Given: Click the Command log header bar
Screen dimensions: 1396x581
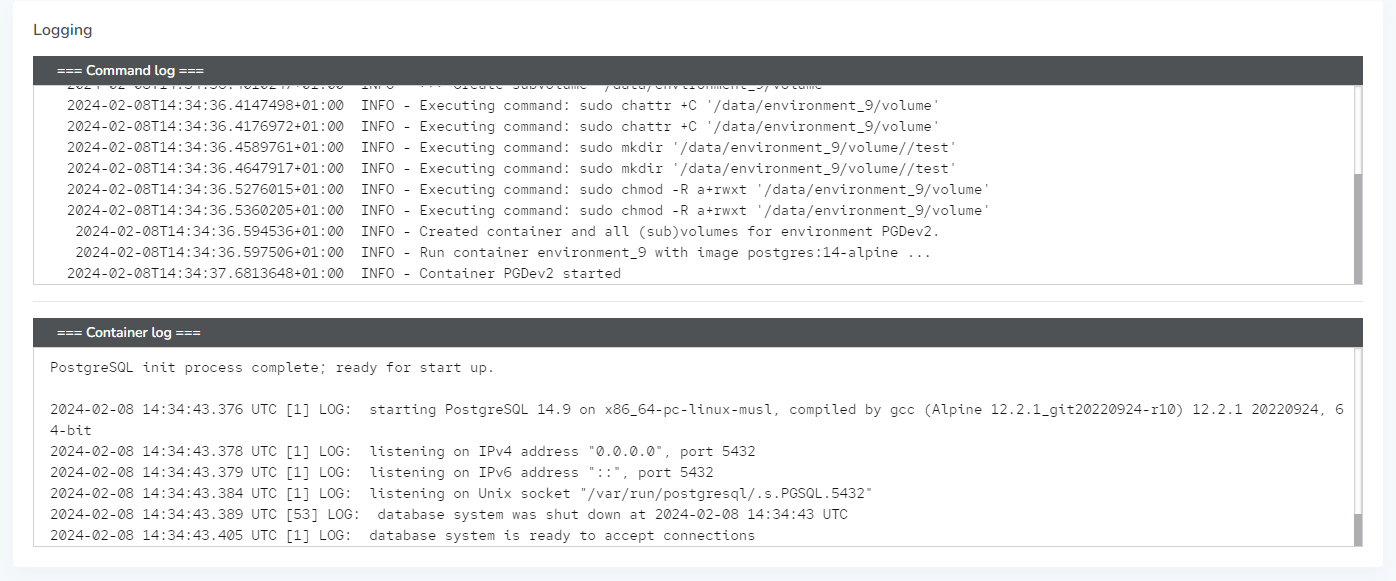Looking at the screenshot, I should [x=697, y=71].
